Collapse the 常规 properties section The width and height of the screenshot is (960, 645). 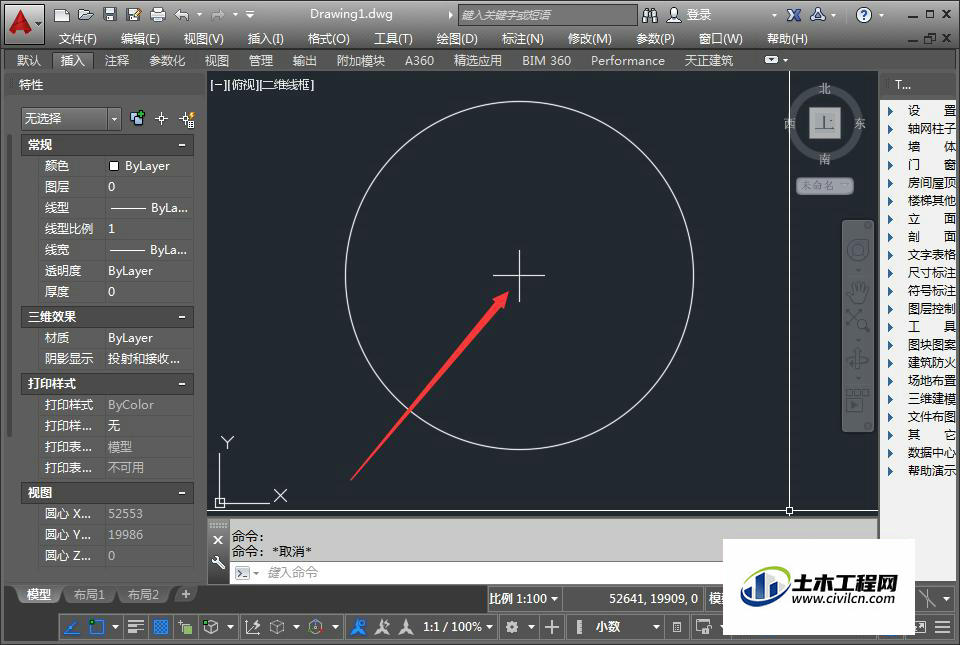tap(182, 145)
